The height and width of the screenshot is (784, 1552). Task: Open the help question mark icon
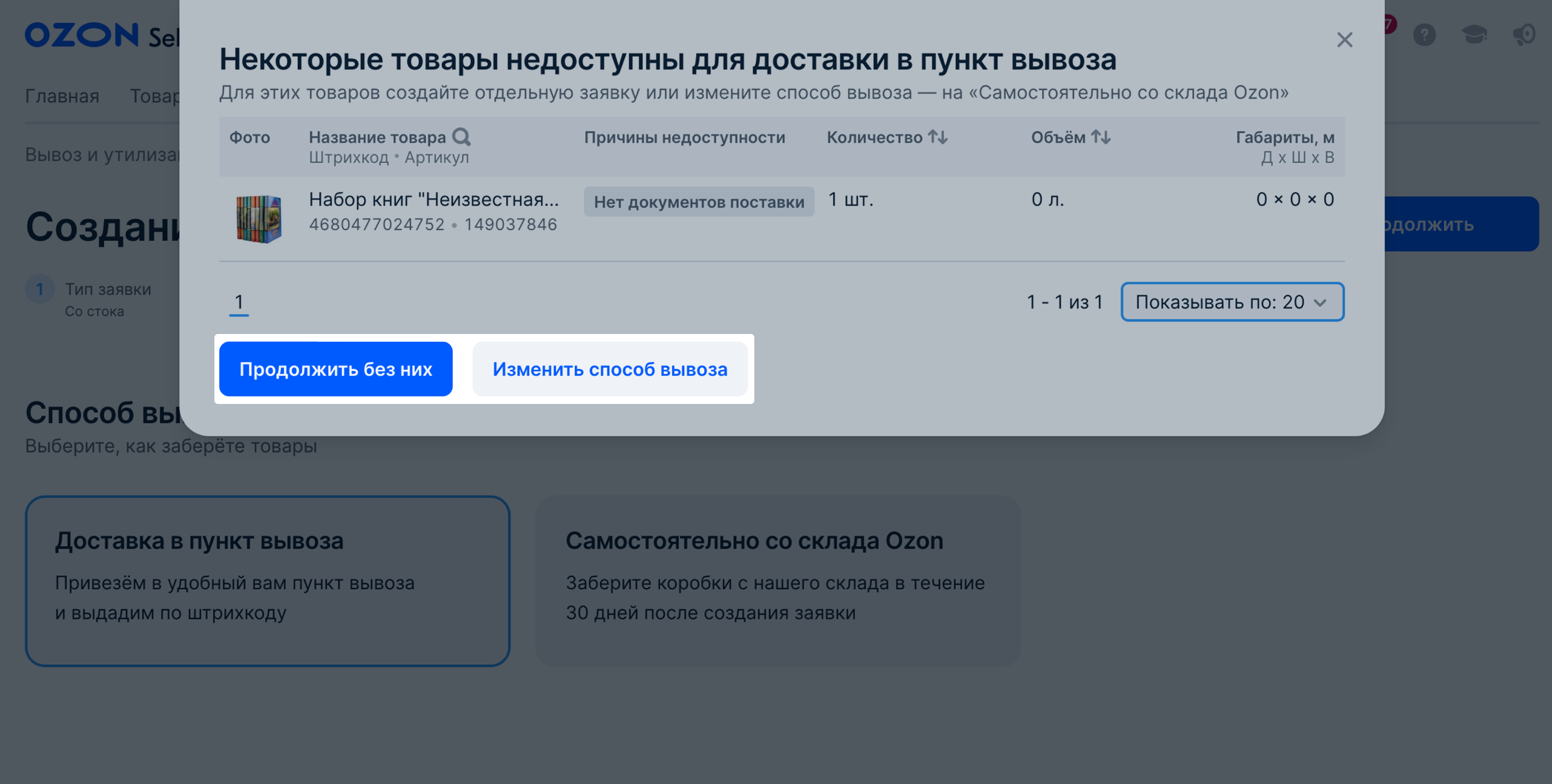pos(1424,35)
